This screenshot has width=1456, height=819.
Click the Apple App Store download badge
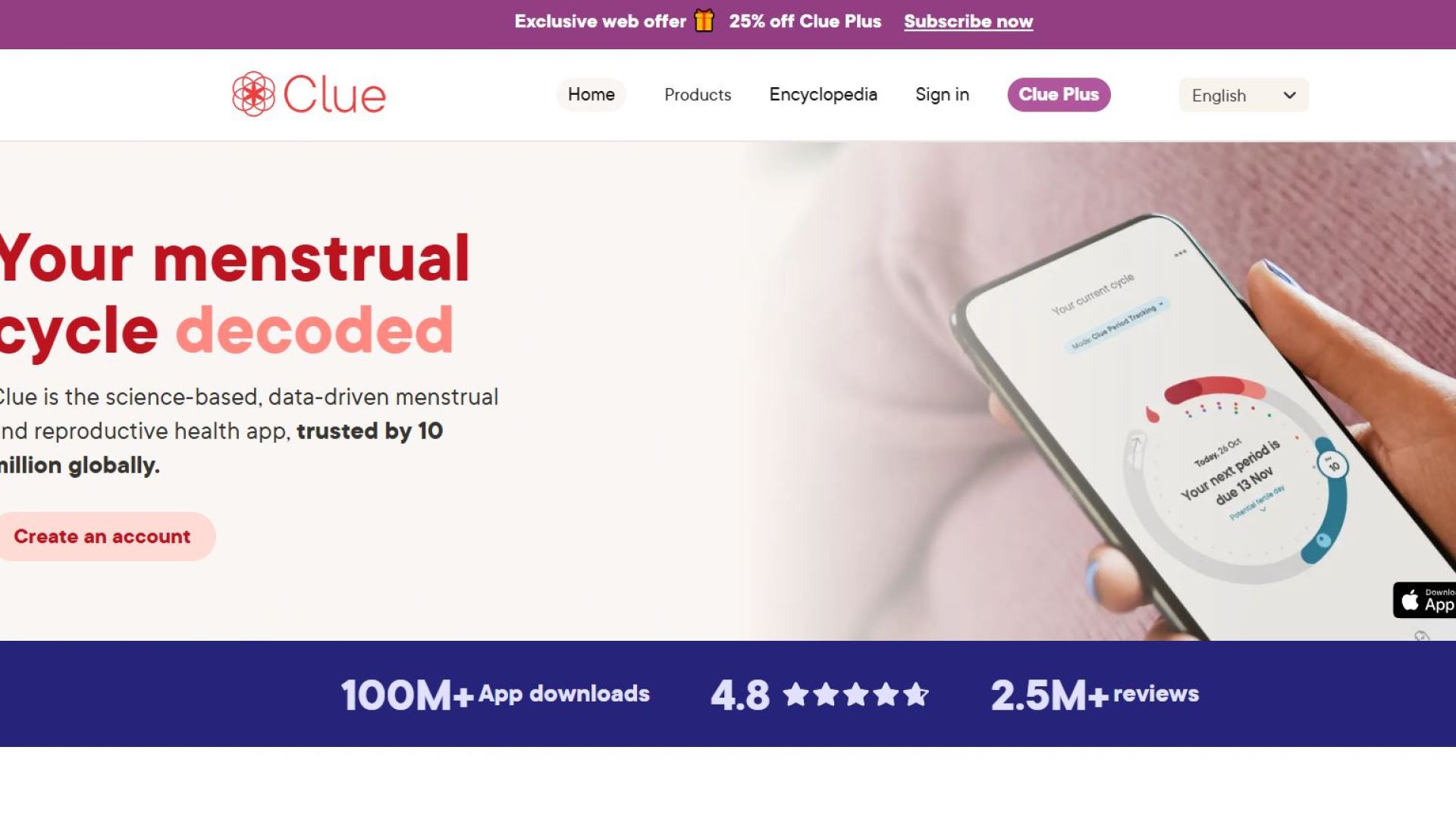1424,600
